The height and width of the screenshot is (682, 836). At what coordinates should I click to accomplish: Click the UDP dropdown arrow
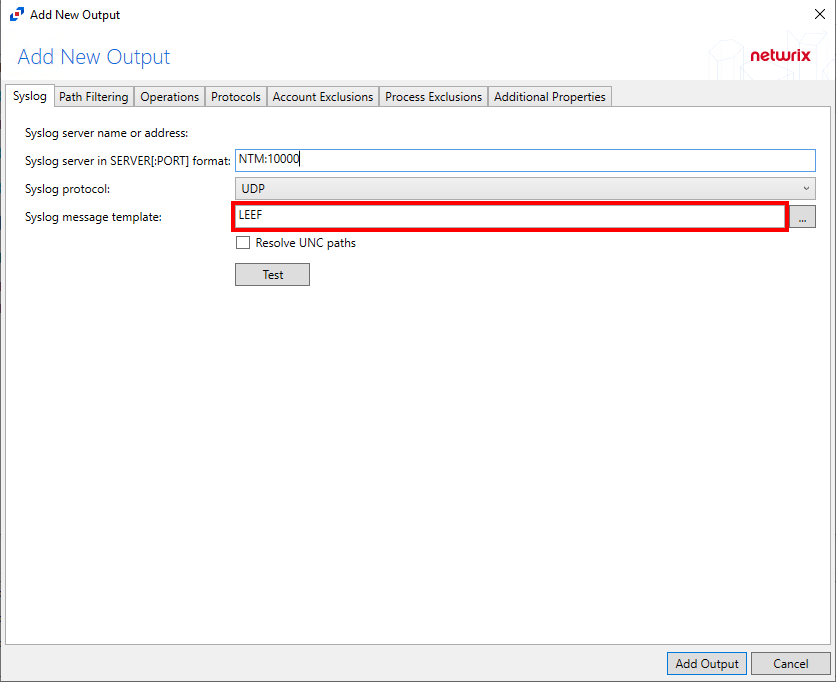(x=806, y=188)
